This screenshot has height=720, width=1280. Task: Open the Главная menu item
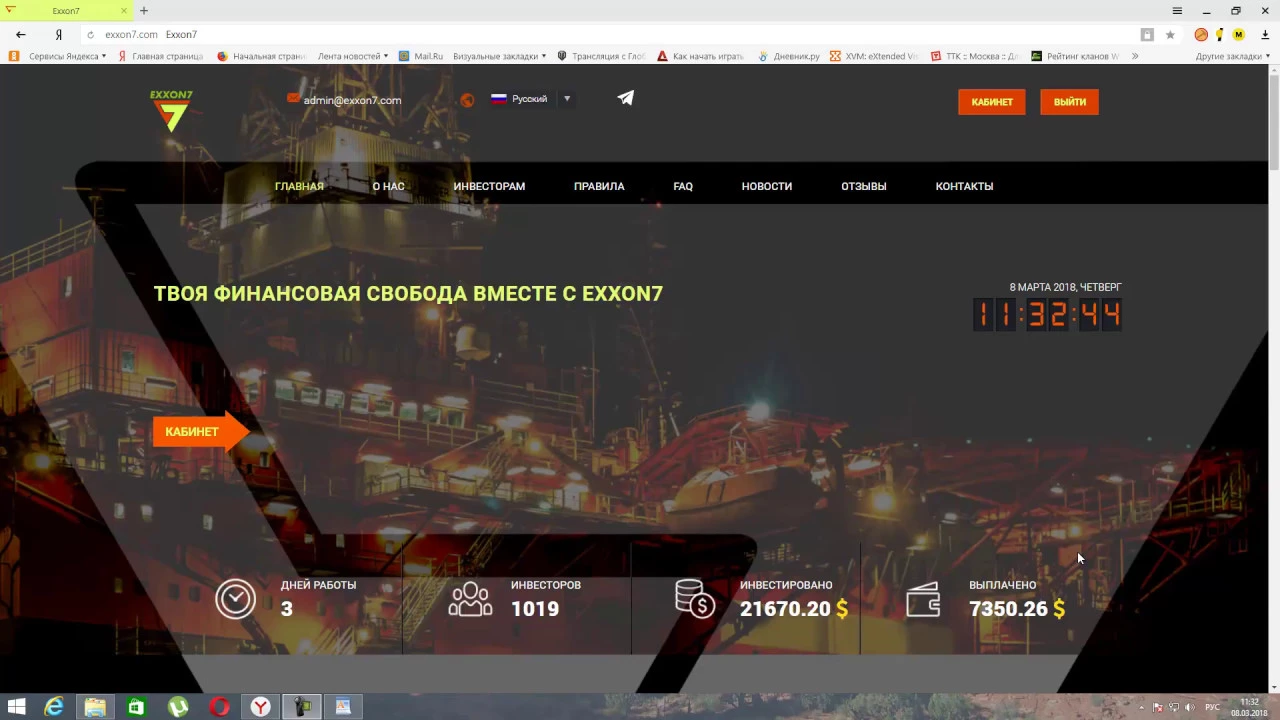299,186
